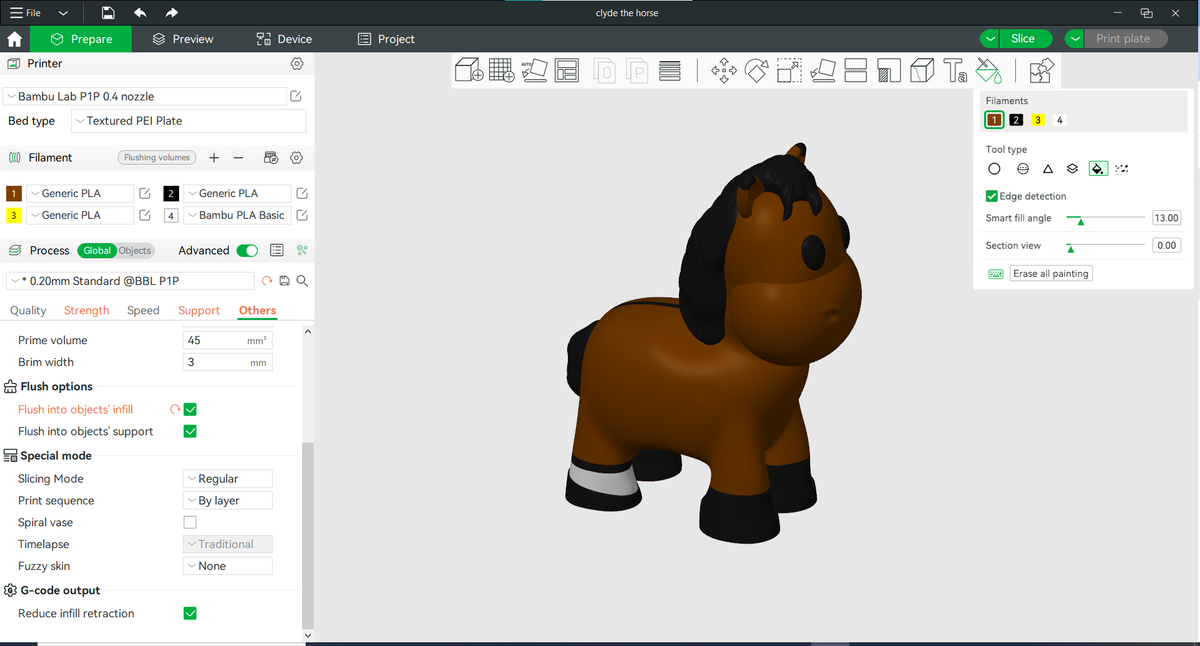Open the Text shape tool
1200x646 pixels.
coord(954,71)
